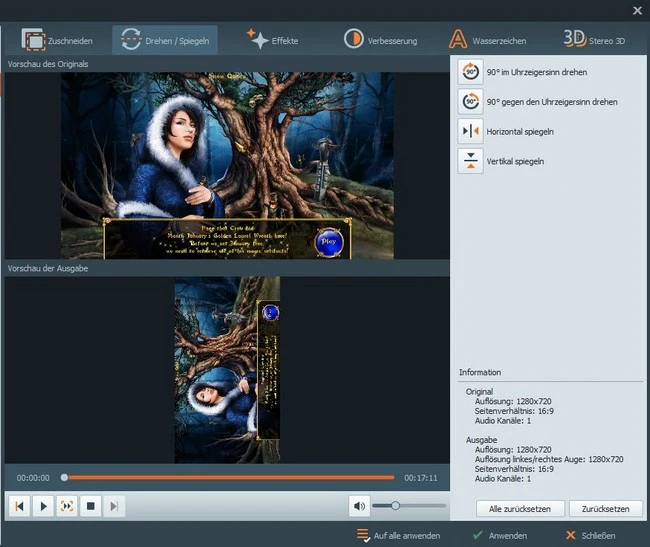This screenshot has height=547, width=650.
Task: Open the Stereo 3D tab
Action: coord(594,40)
